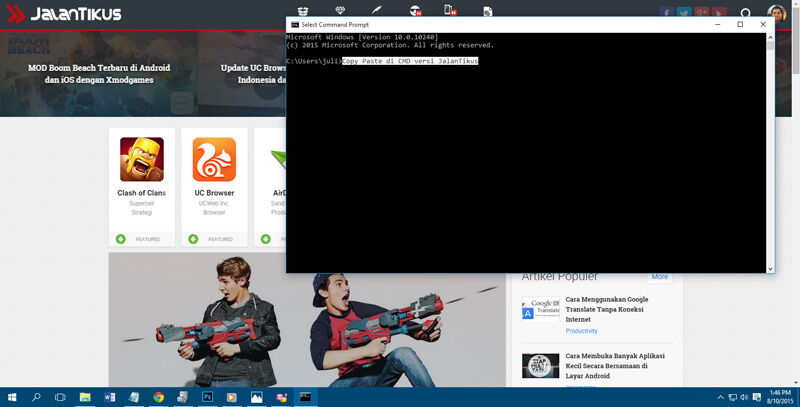This screenshot has width=800, height=407.
Task: Click the green download icon under Clash of Clans
Action: (121, 239)
